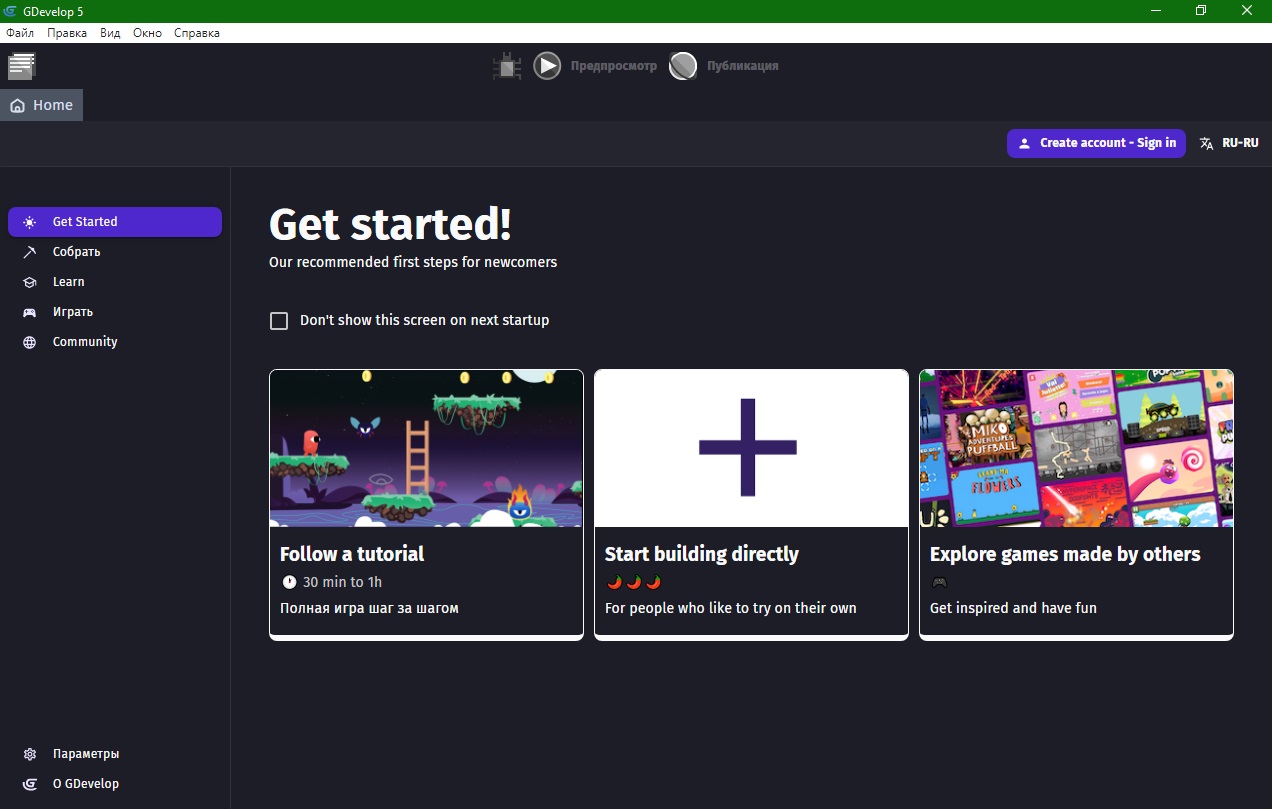Click the Follow a tutorial thumbnail image
Viewport: 1272px width, 809px height.
426,448
